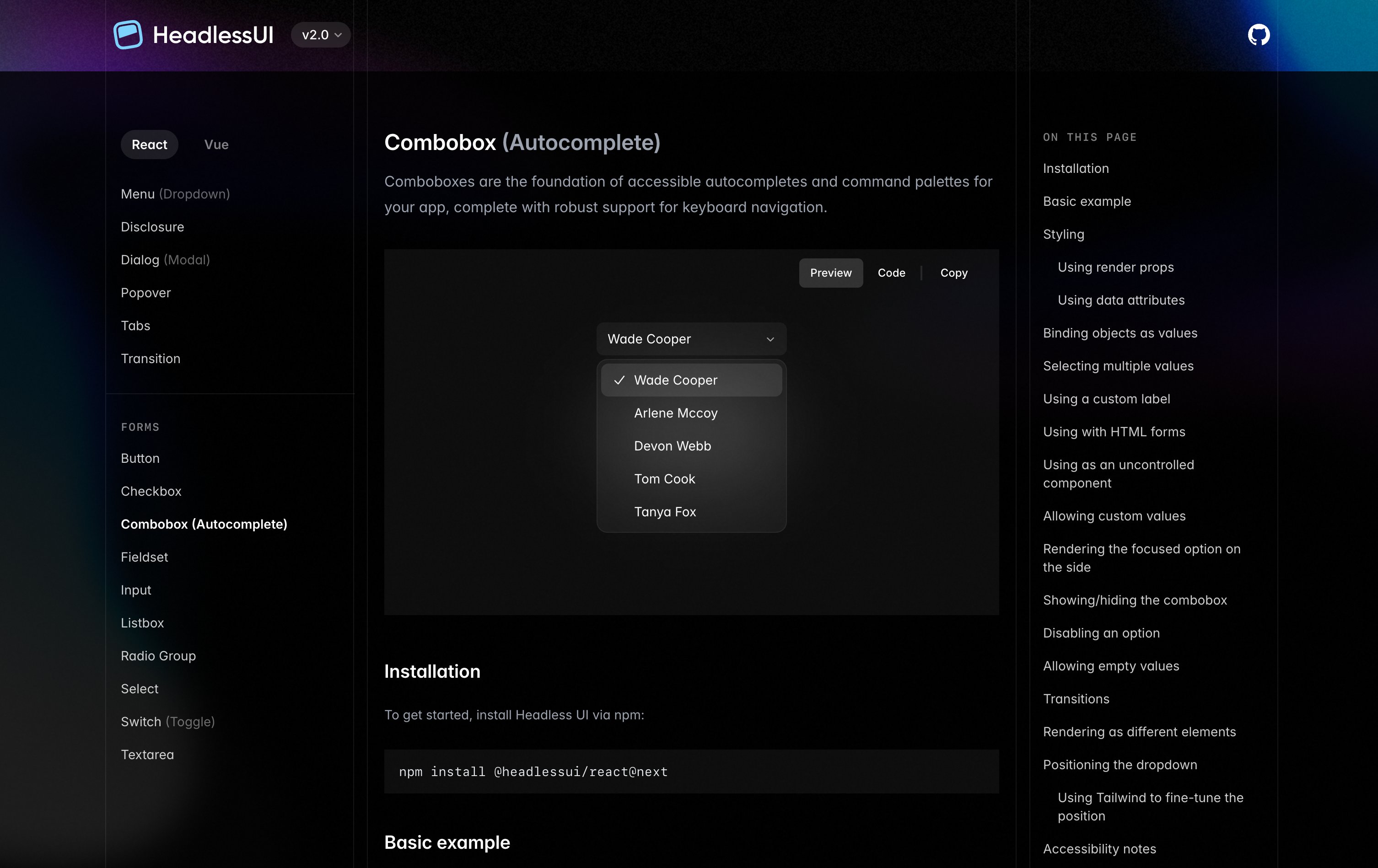Go to Checkbox docs page

pos(151,492)
